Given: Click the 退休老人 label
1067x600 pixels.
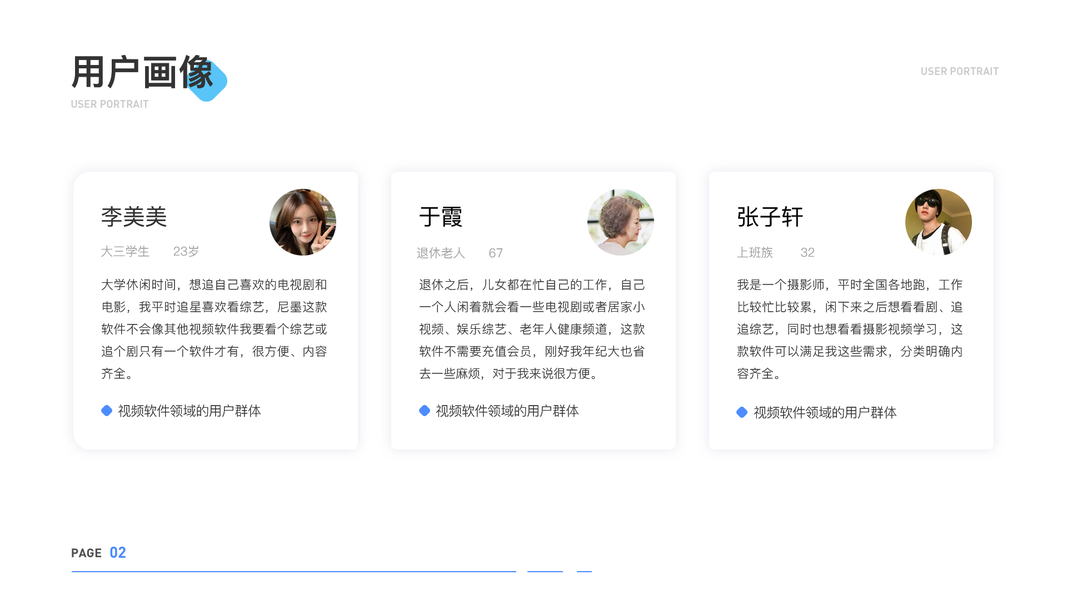Looking at the screenshot, I should [441, 253].
